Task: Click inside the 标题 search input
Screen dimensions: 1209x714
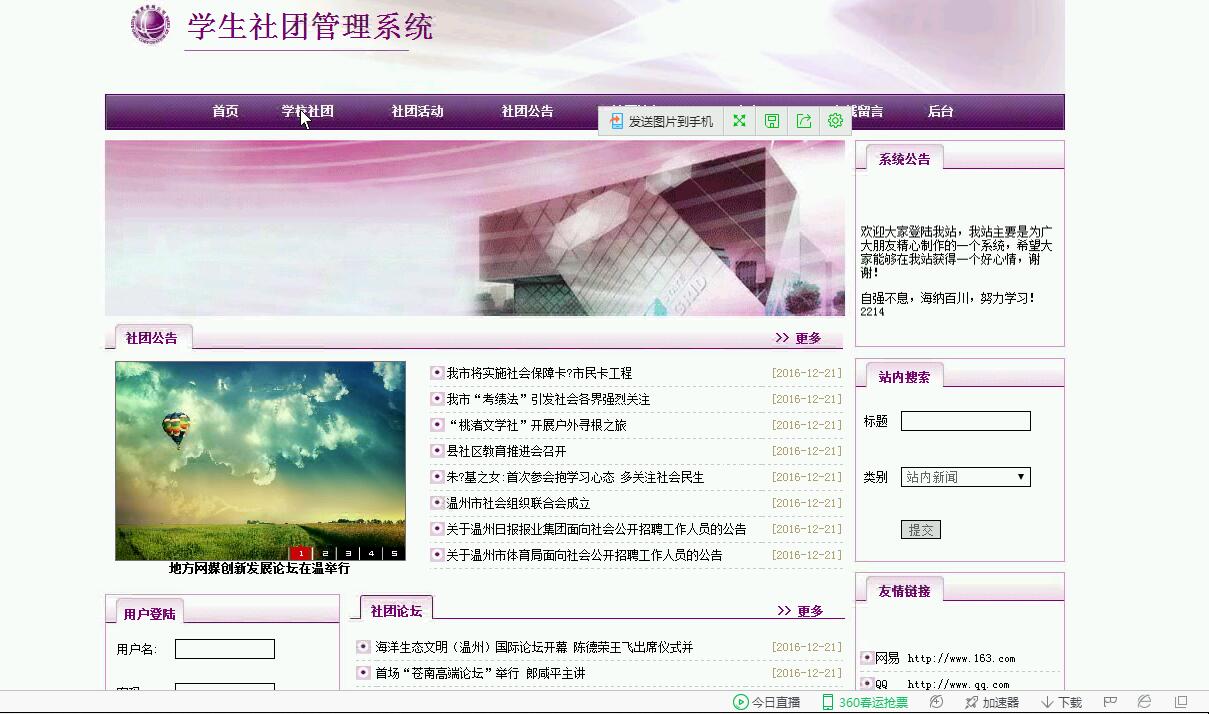Action: point(966,421)
